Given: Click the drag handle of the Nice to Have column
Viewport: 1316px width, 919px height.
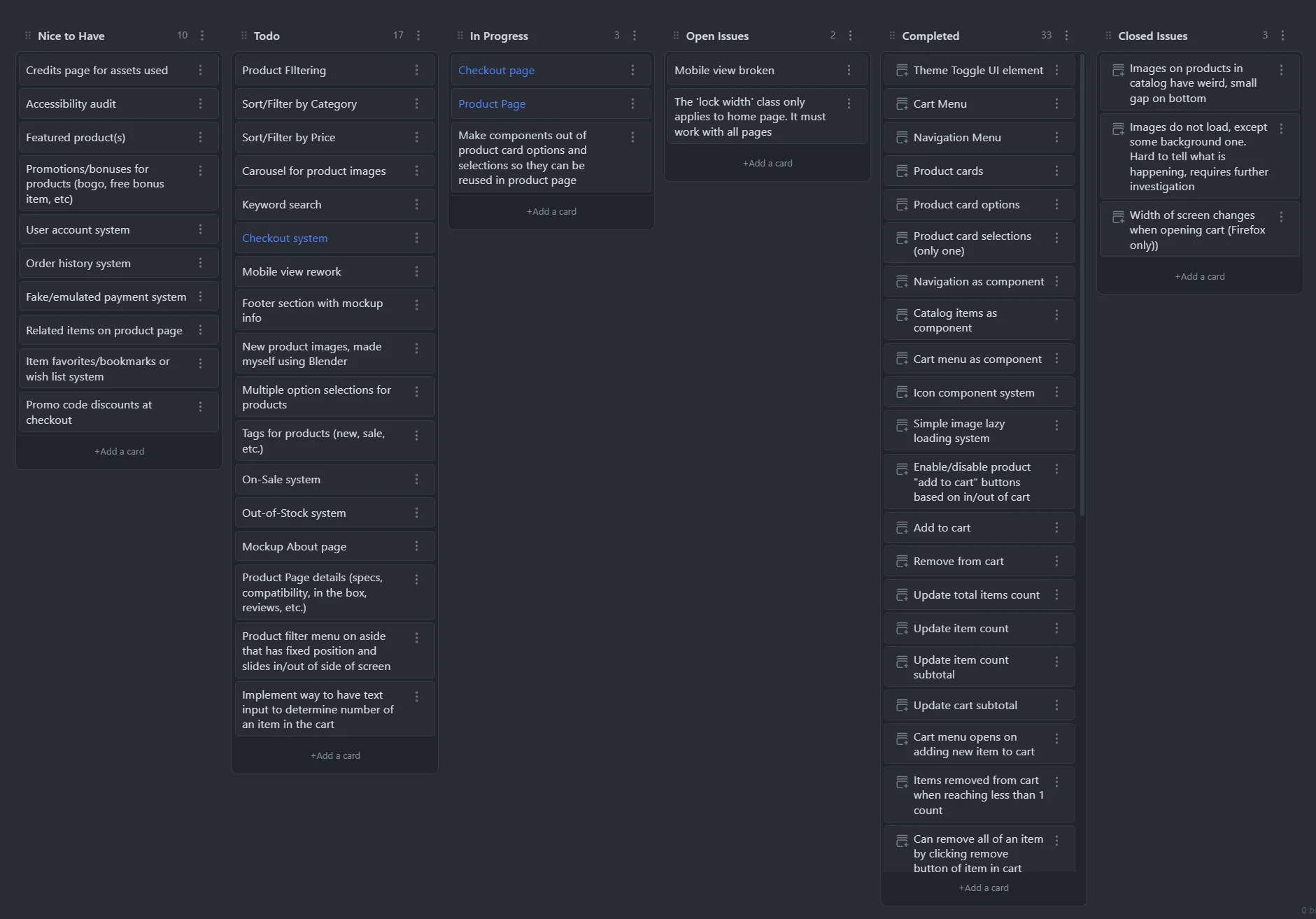Looking at the screenshot, I should pos(28,35).
